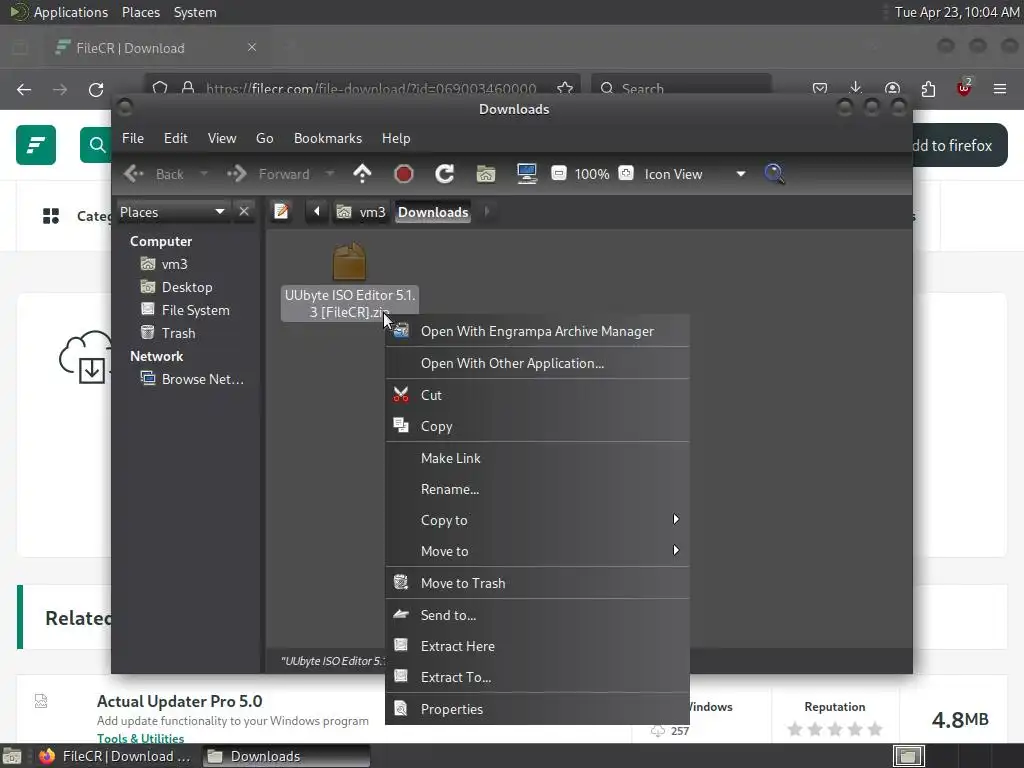1024x768 pixels.
Task: Open Actual Updater Pro 5.0 link
Action: point(180,701)
